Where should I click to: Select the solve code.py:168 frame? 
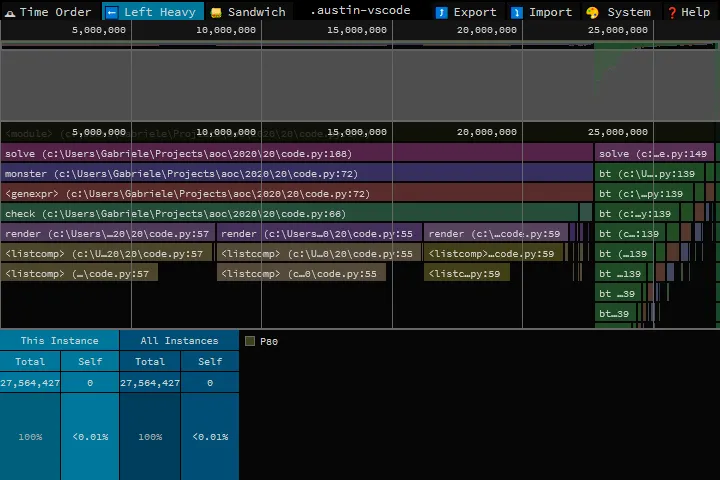(x=297, y=153)
